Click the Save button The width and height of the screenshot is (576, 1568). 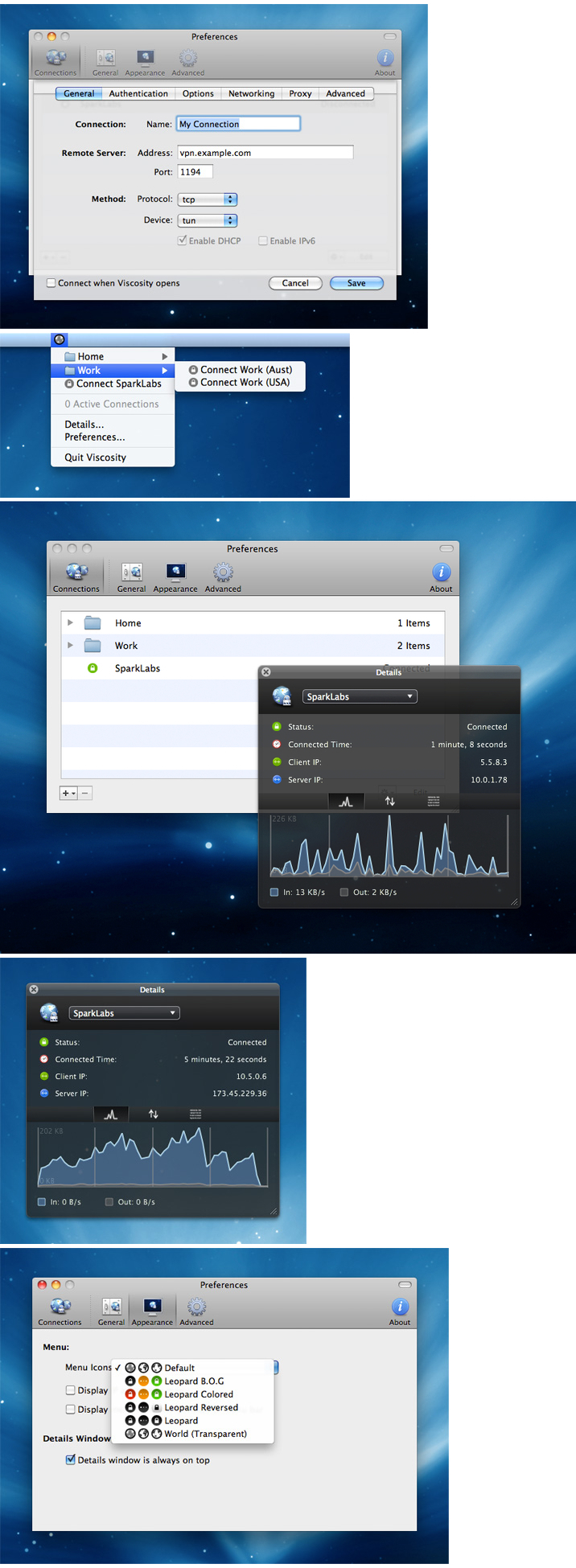coord(356,283)
